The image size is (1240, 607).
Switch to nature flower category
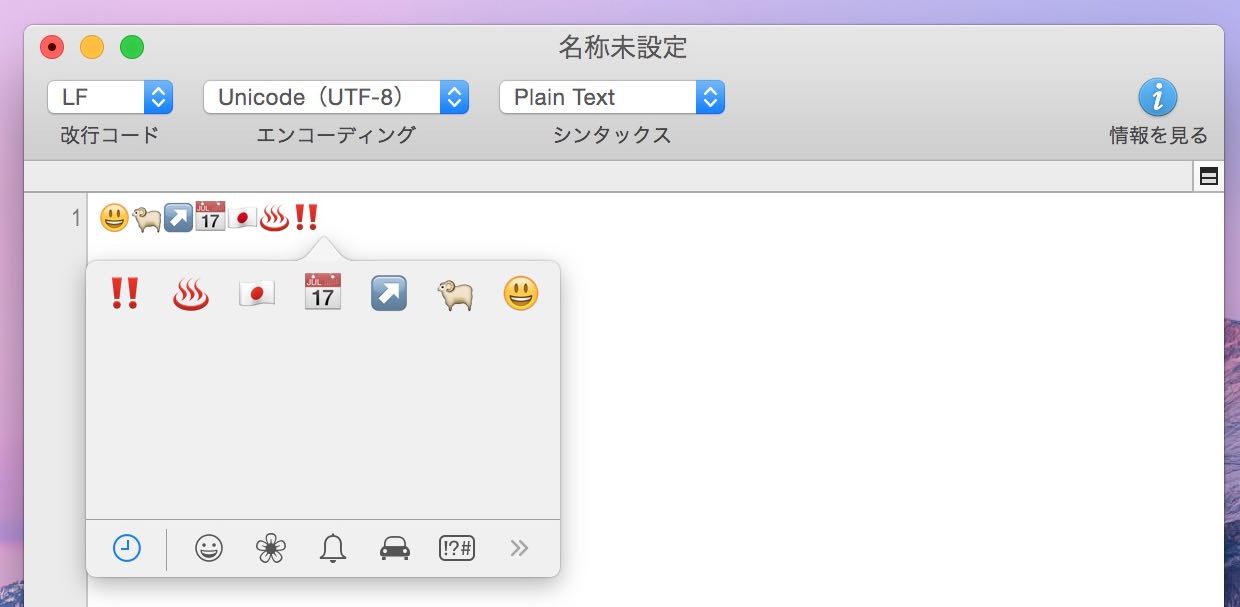point(270,548)
